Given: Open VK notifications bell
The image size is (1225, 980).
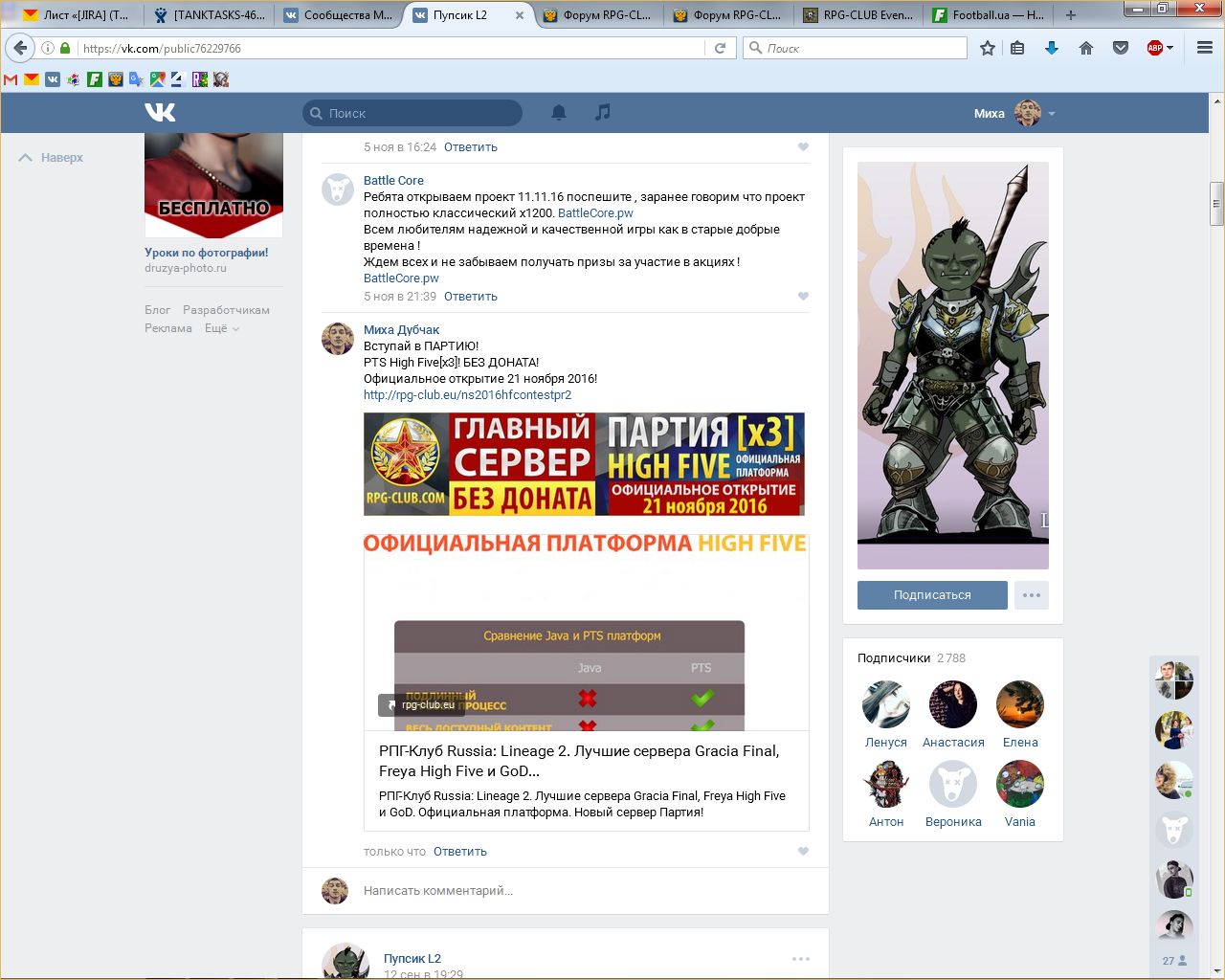Looking at the screenshot, I should pyautogui.click(x=559, y=113).
